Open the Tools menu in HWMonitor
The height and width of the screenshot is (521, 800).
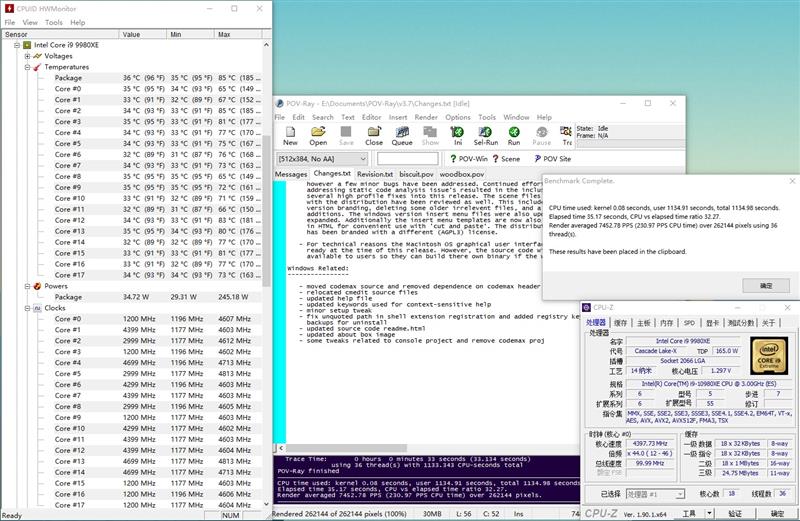click(x=54, y=22)
